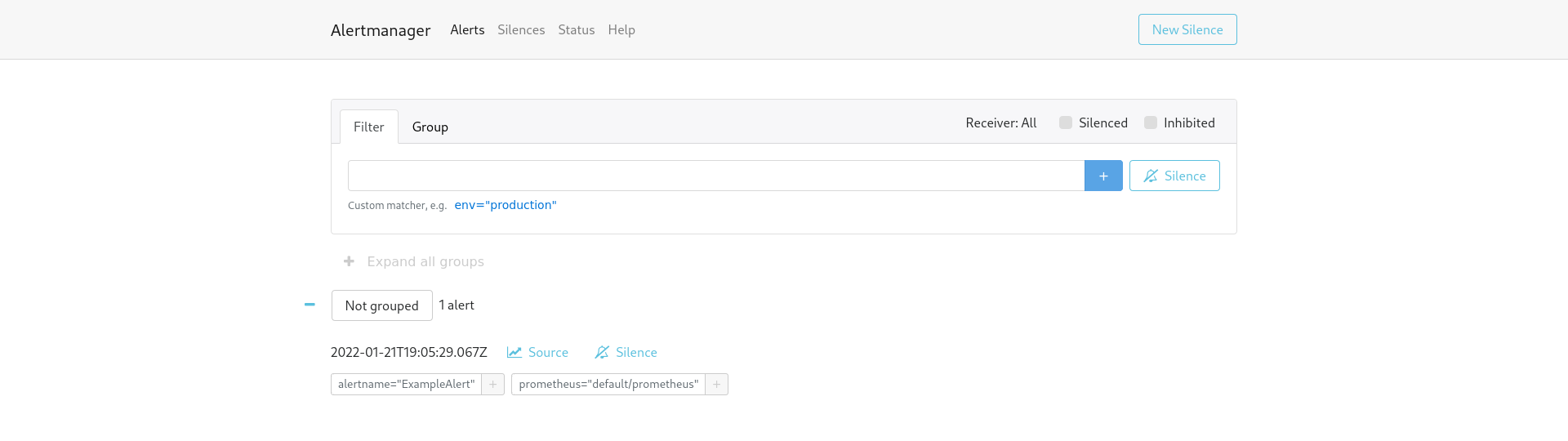Click the bell-slash Silence button beside filter input
Screen dimensions: 1568x441
[1174, 176]
